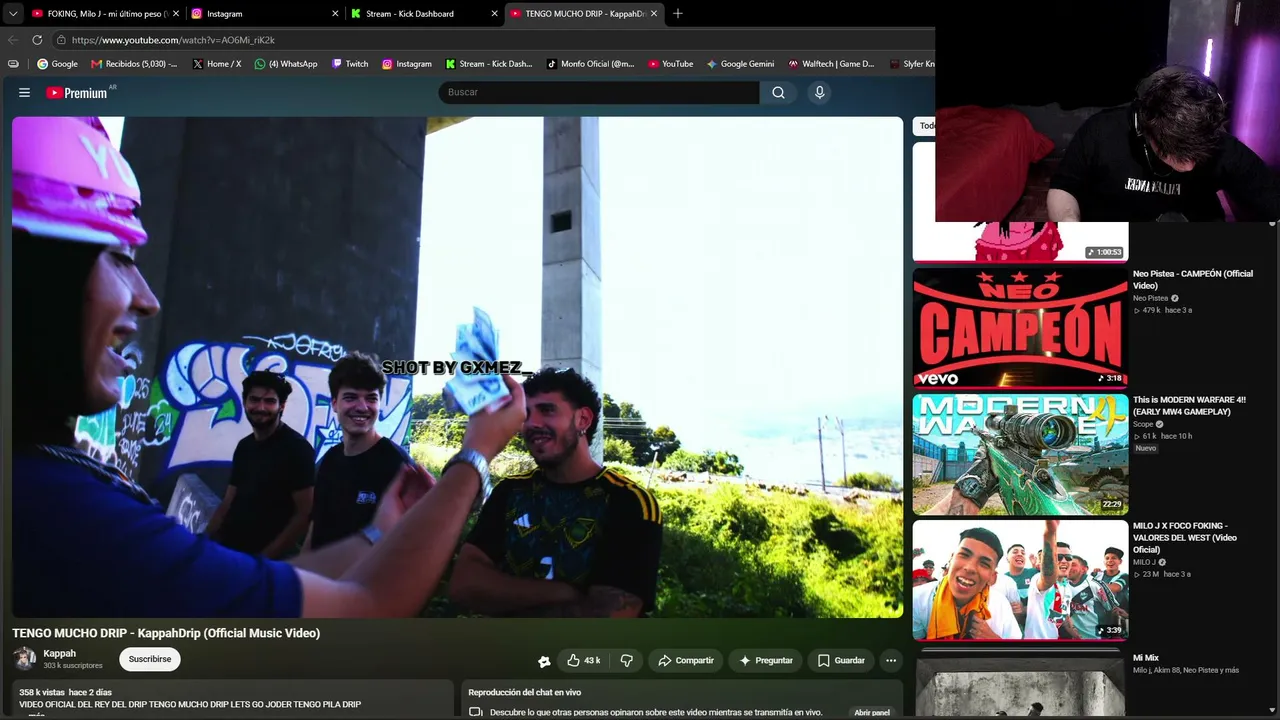Open the YouTube guide hamburger menu
The width and height of the screenshot is (1280, 720).
point(24,92)
